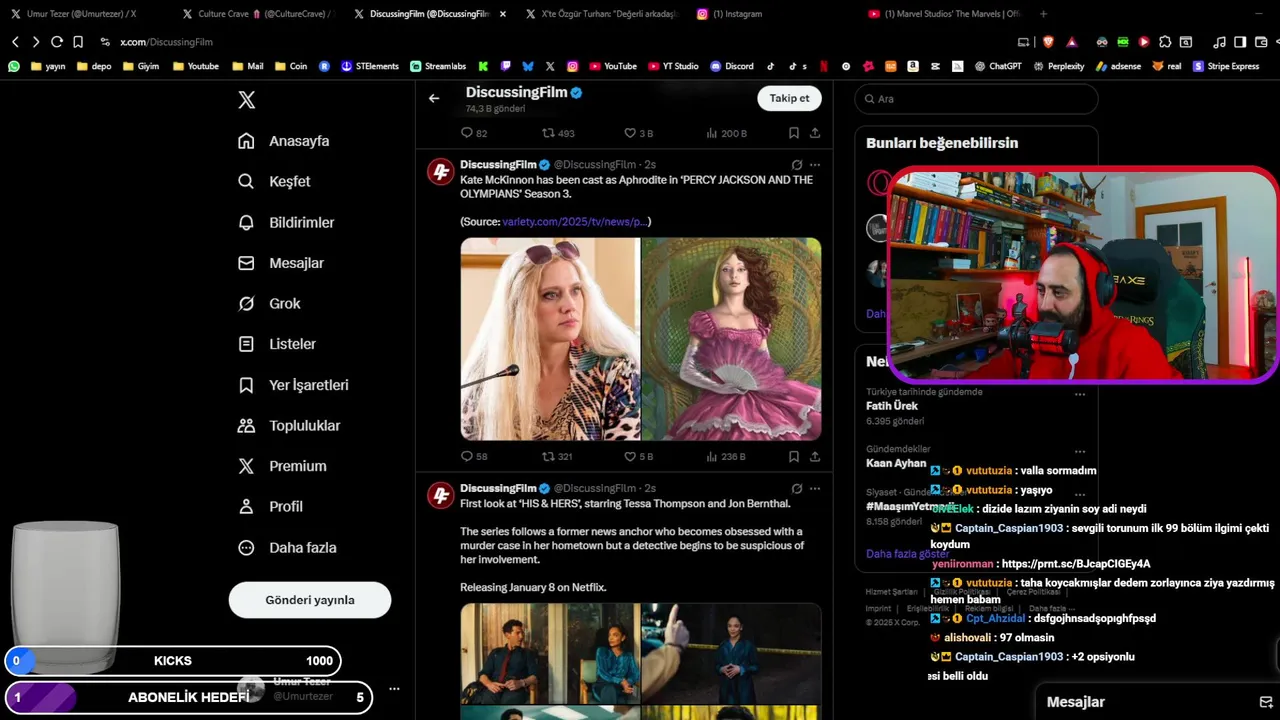The height and width of the screenshot is (720, 1280).
Task: Click the Takip et follow button
Action: tap(789, 98)
